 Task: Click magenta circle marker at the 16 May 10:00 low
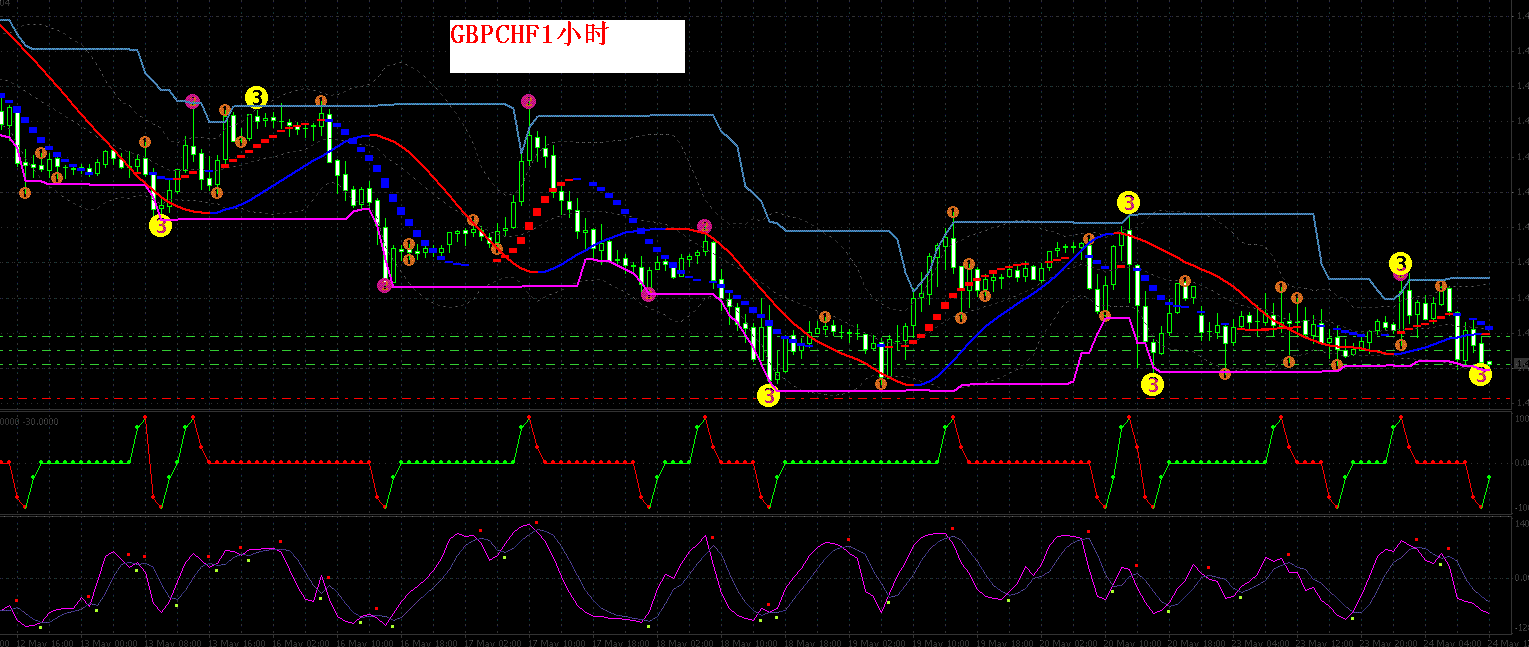(x=385, y=286)
